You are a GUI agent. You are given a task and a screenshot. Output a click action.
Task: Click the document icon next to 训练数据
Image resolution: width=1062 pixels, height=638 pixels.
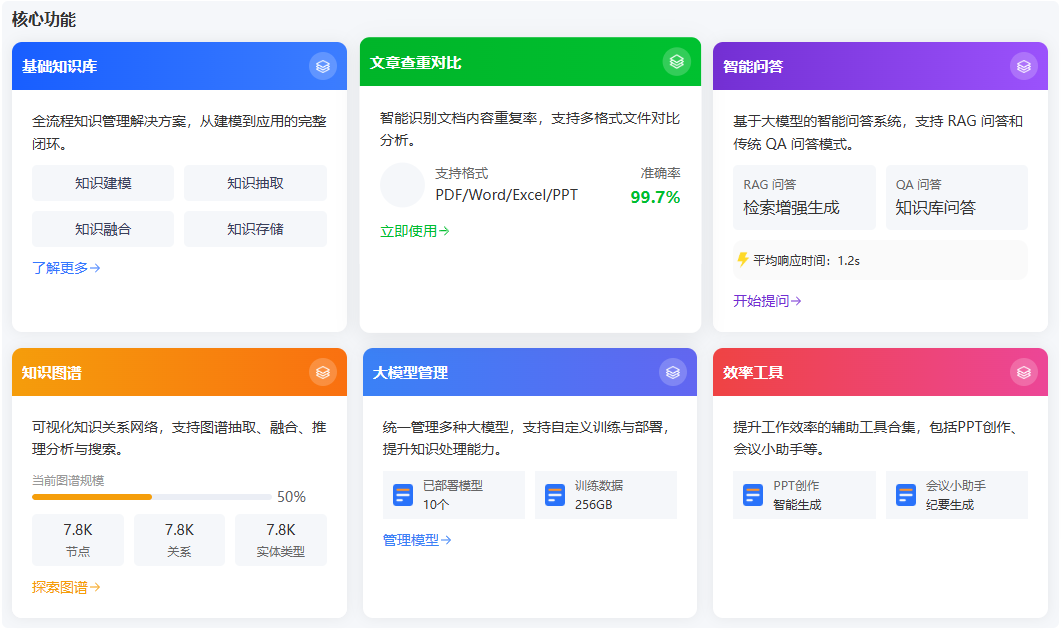(x=555, y=495)
